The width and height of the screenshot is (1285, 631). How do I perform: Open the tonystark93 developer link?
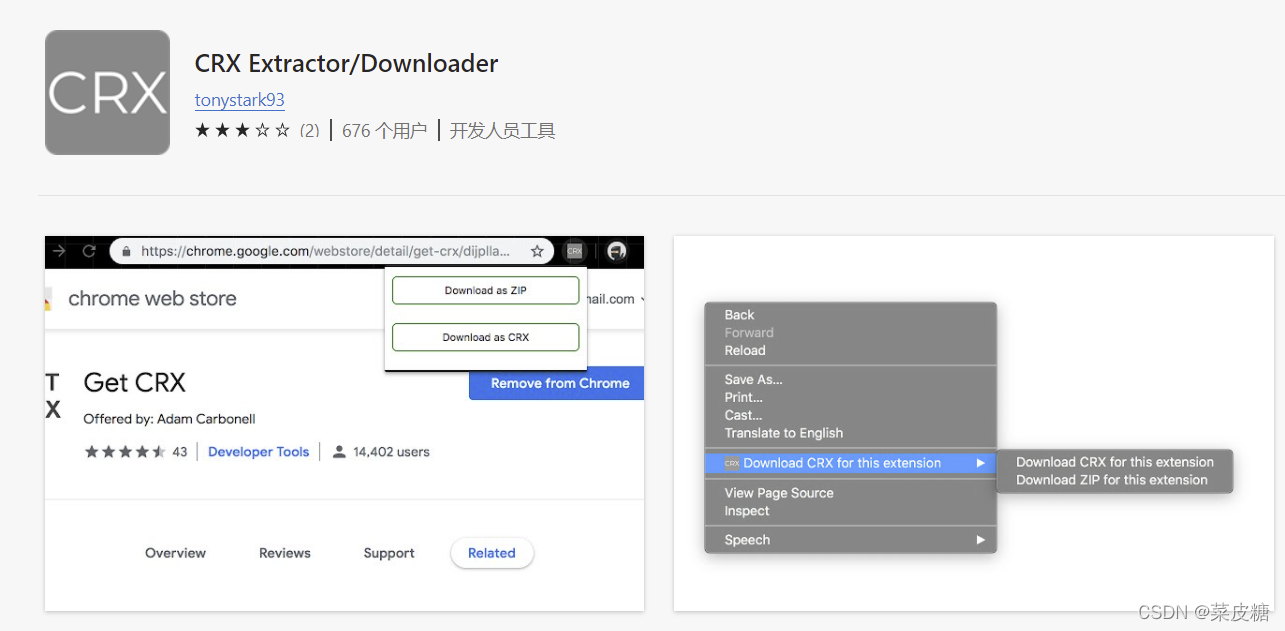[239, 100]
